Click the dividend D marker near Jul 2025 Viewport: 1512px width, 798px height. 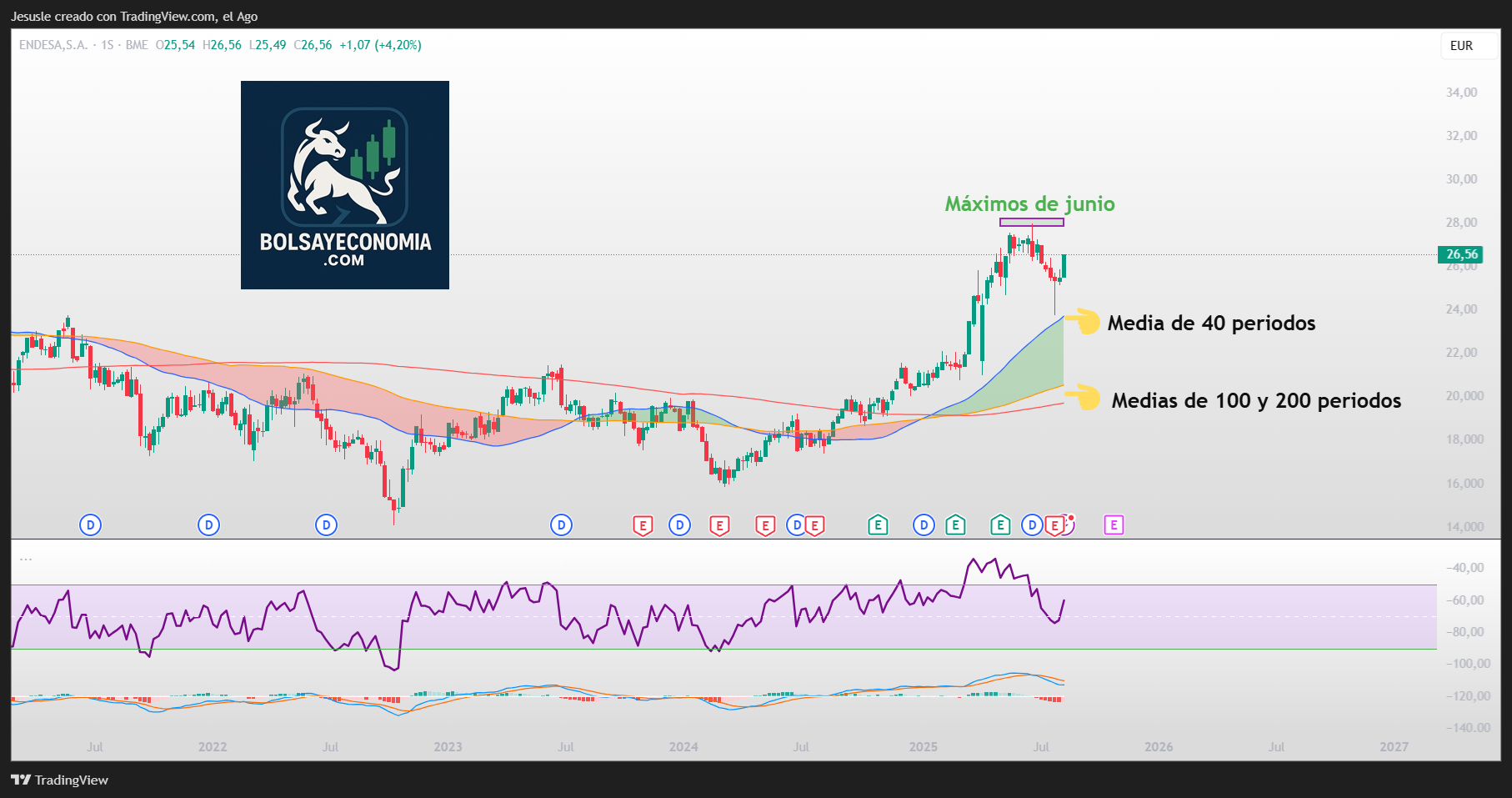click(x=1032, y=525)
